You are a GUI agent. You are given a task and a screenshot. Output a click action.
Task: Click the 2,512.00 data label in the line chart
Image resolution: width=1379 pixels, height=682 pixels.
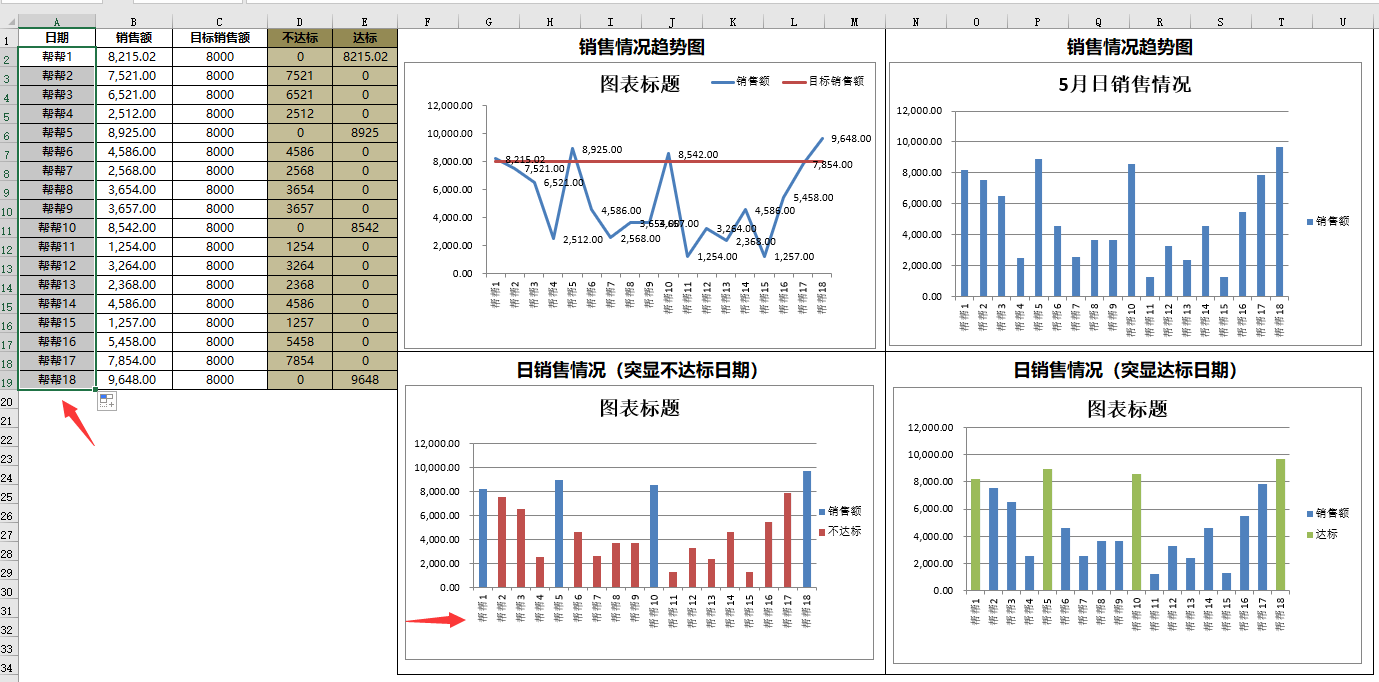point(583,239)
